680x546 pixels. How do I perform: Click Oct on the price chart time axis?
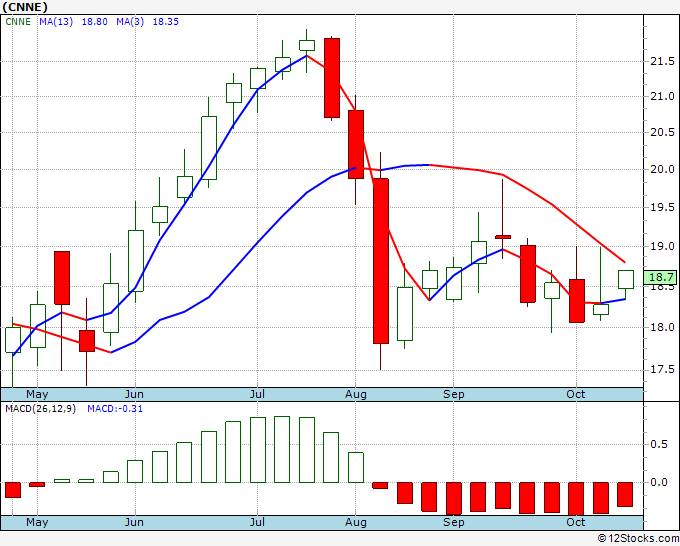[576, 394]
